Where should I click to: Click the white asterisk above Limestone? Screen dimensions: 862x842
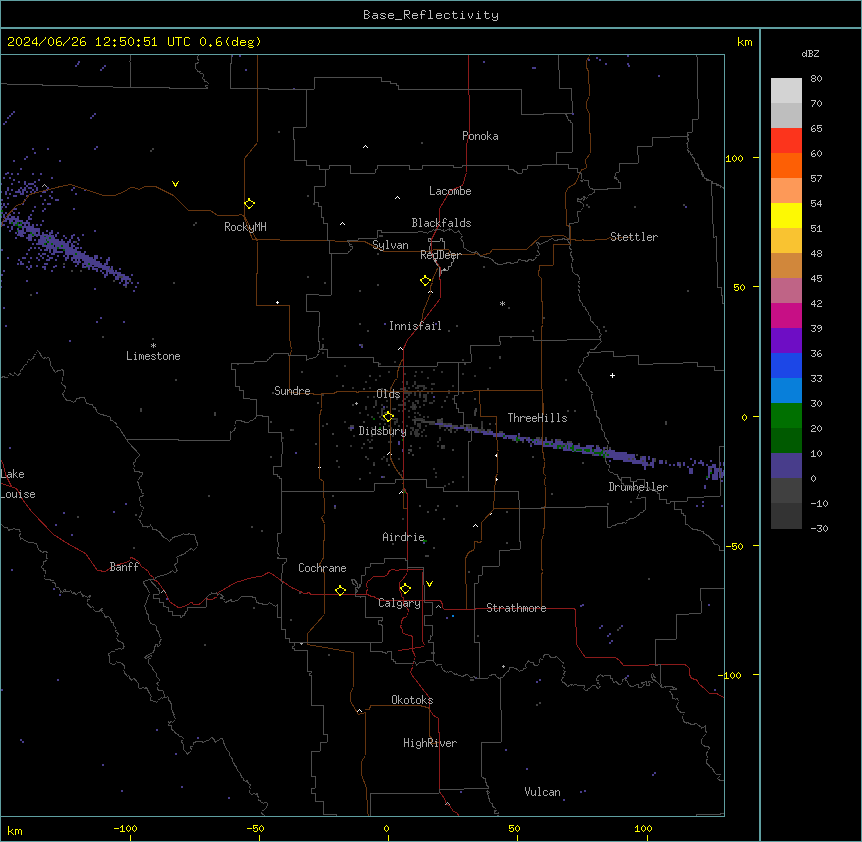pyautogui.click(x=153, y=345)
